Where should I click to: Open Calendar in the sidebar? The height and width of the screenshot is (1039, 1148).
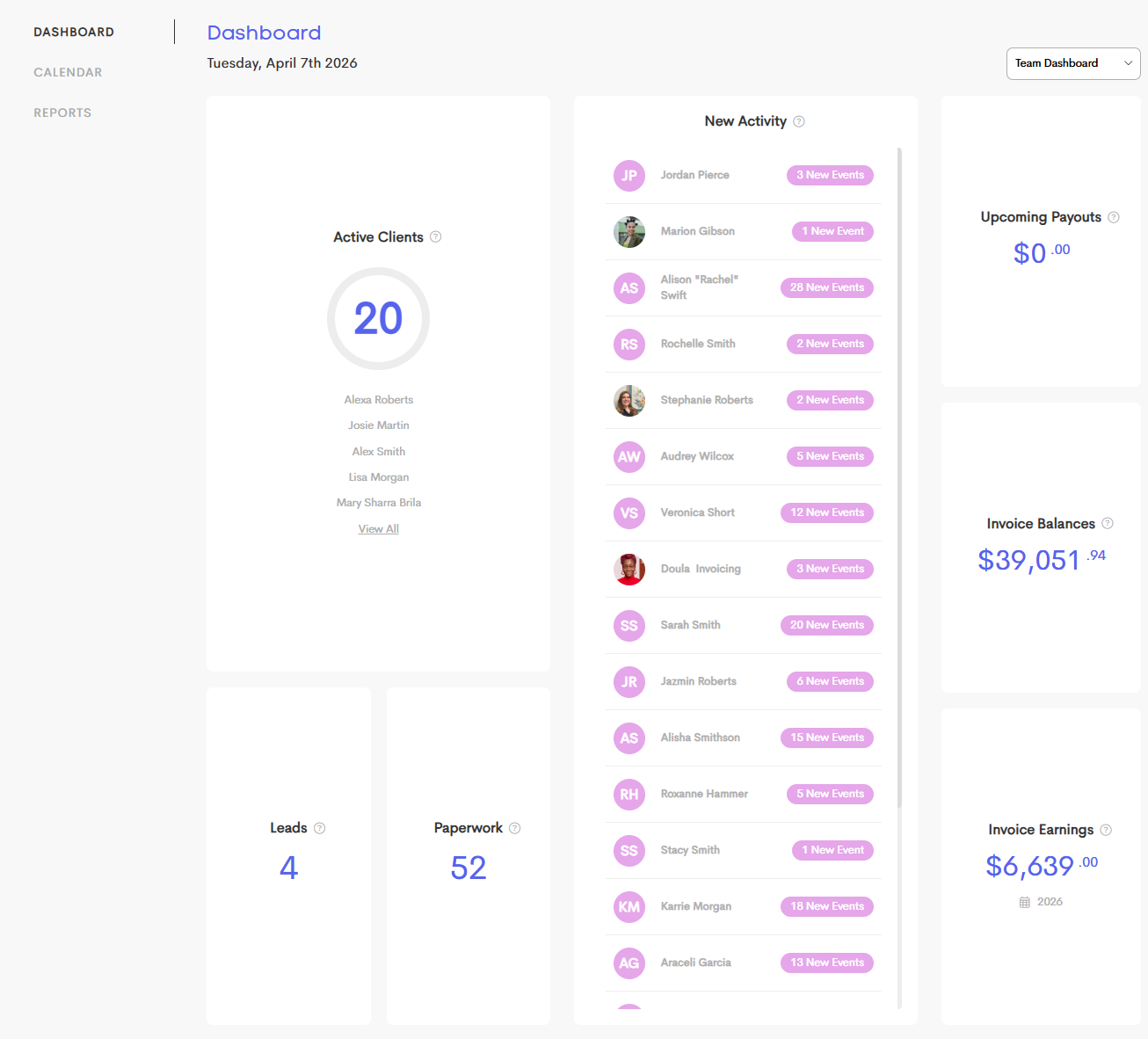68,72
